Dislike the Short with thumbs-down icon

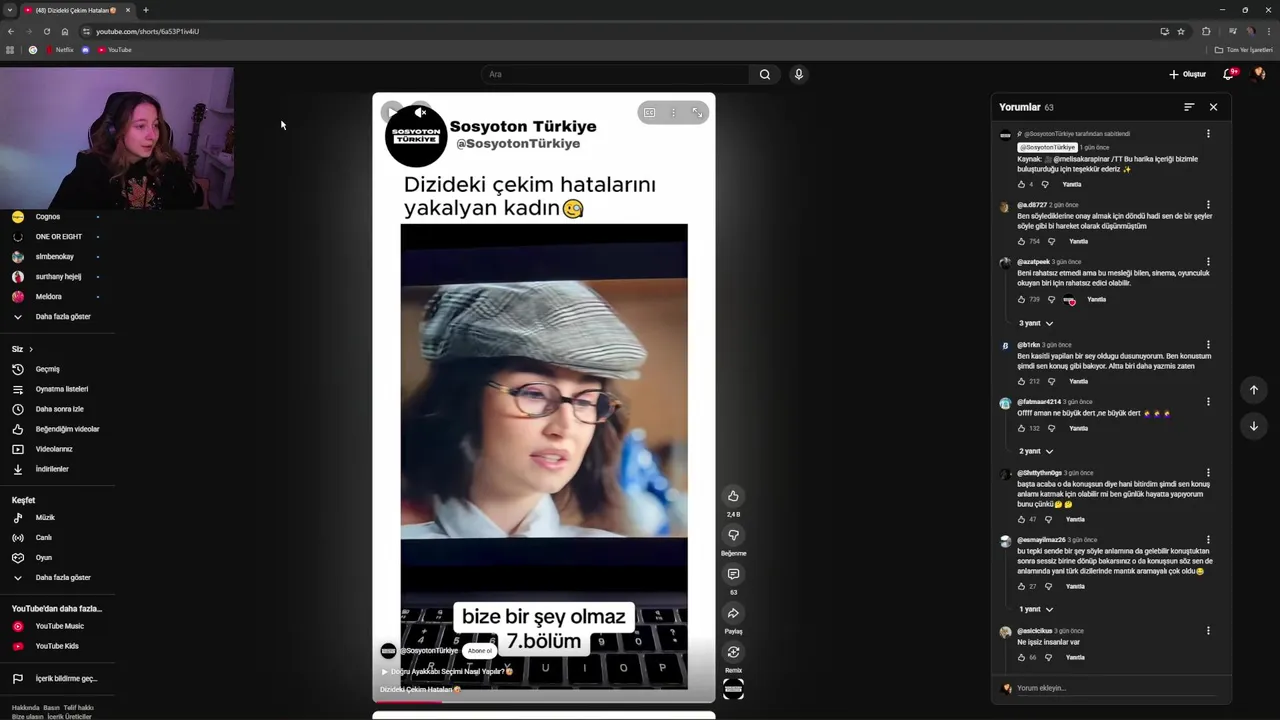pos(733,535)
